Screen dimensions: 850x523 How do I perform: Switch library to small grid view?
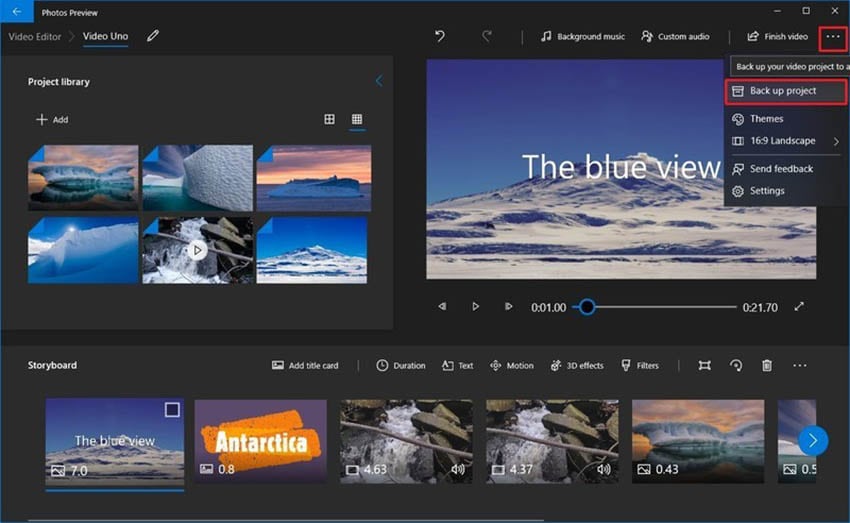357,119
